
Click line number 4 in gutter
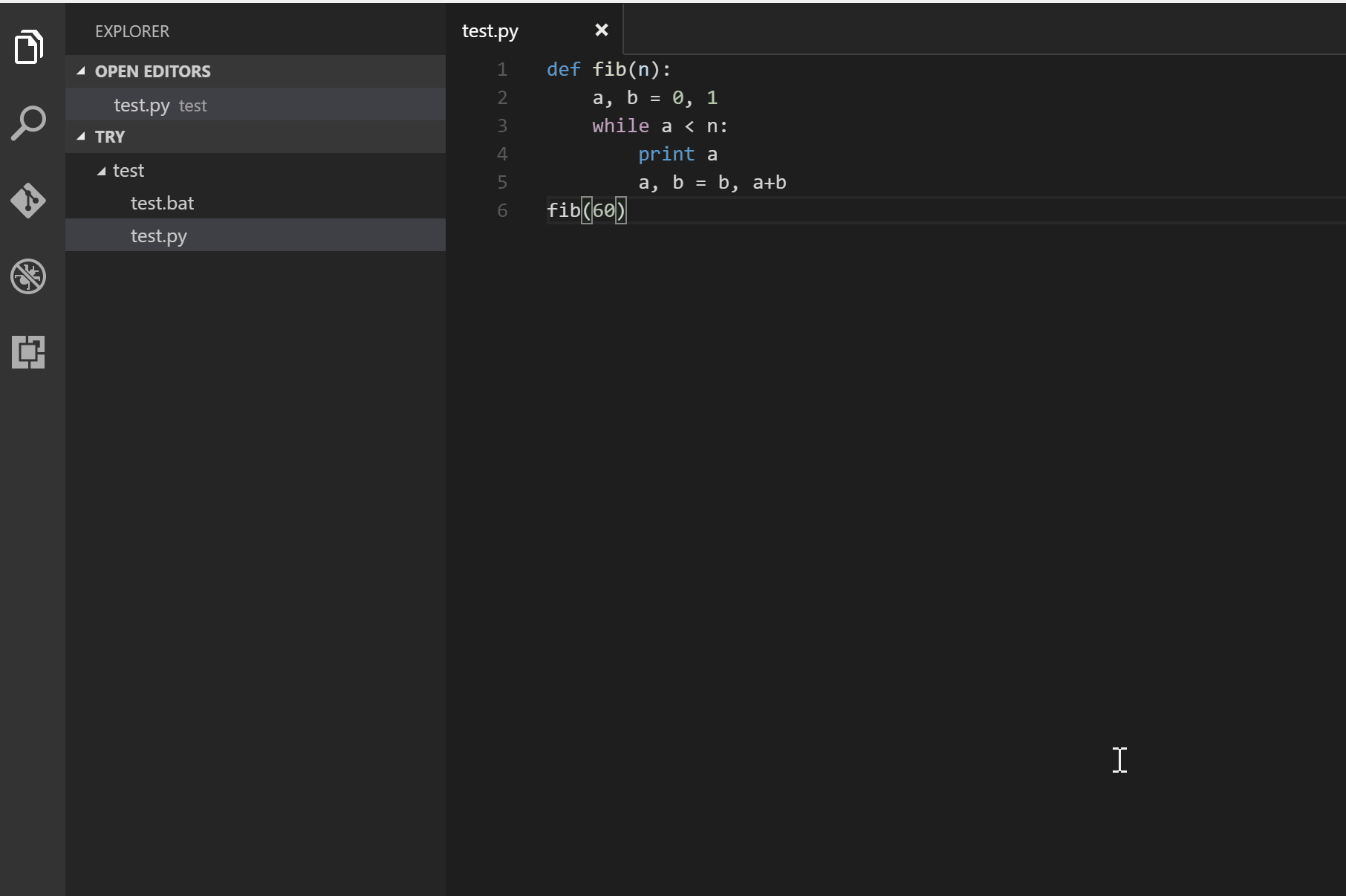(x=502, y=154)
